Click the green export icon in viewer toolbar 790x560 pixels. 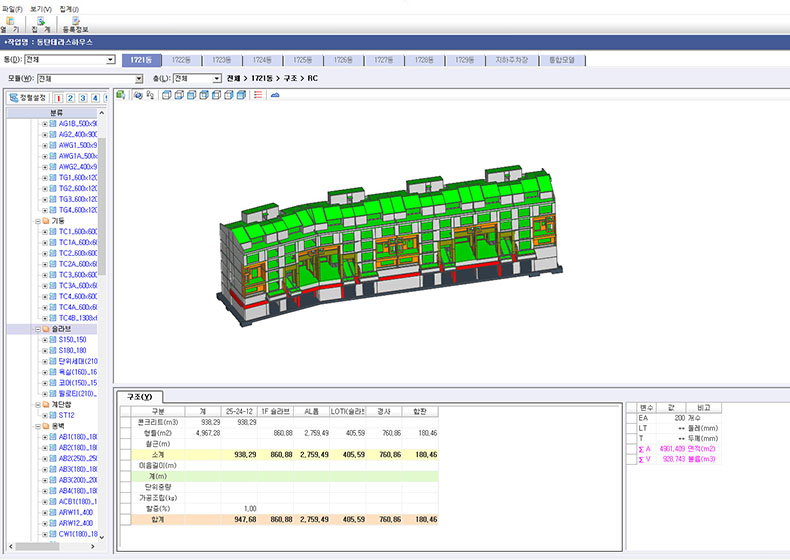(x=121, y=95)
